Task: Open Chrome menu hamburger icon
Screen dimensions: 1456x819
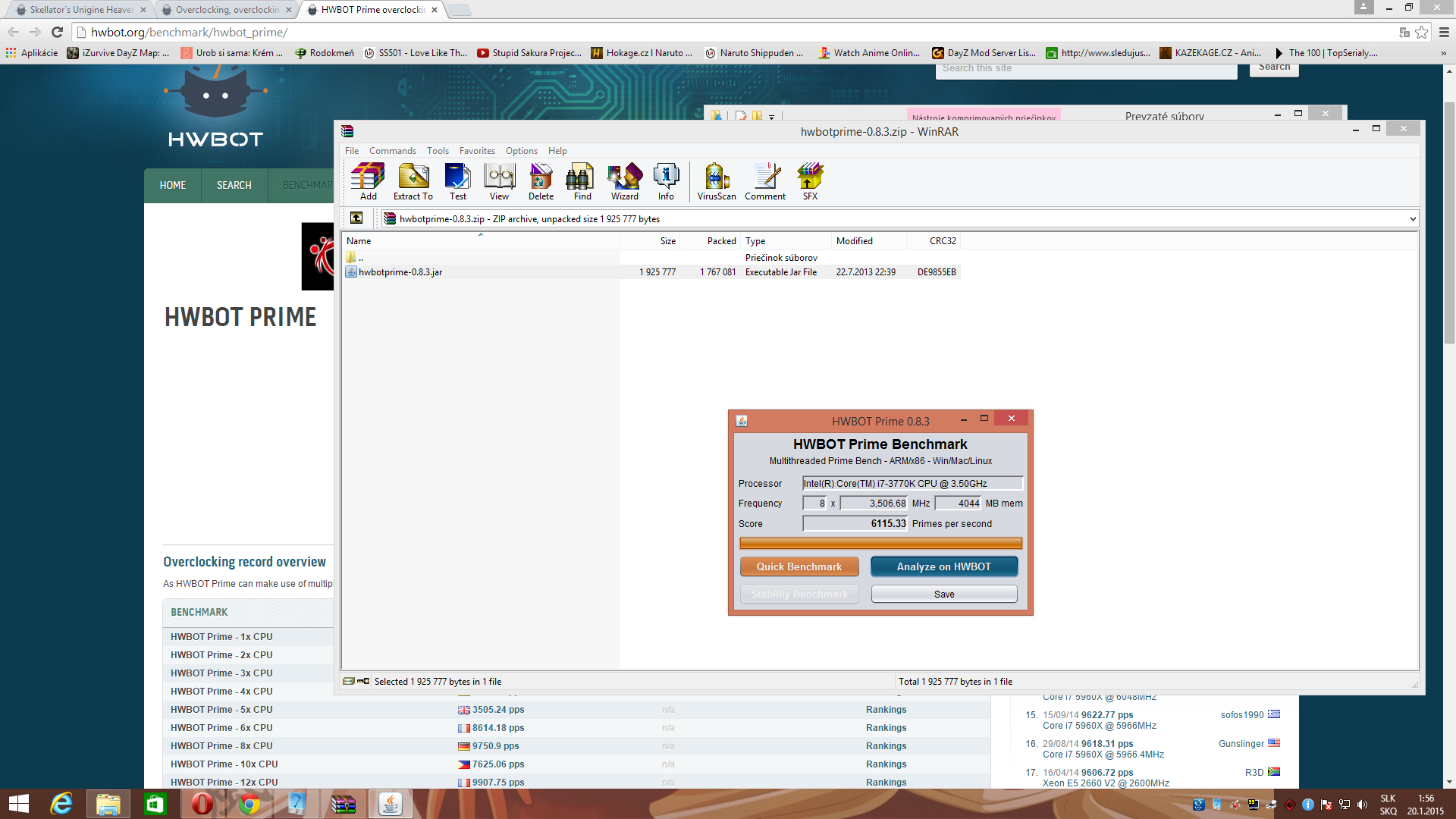Action: [1444, 32]
